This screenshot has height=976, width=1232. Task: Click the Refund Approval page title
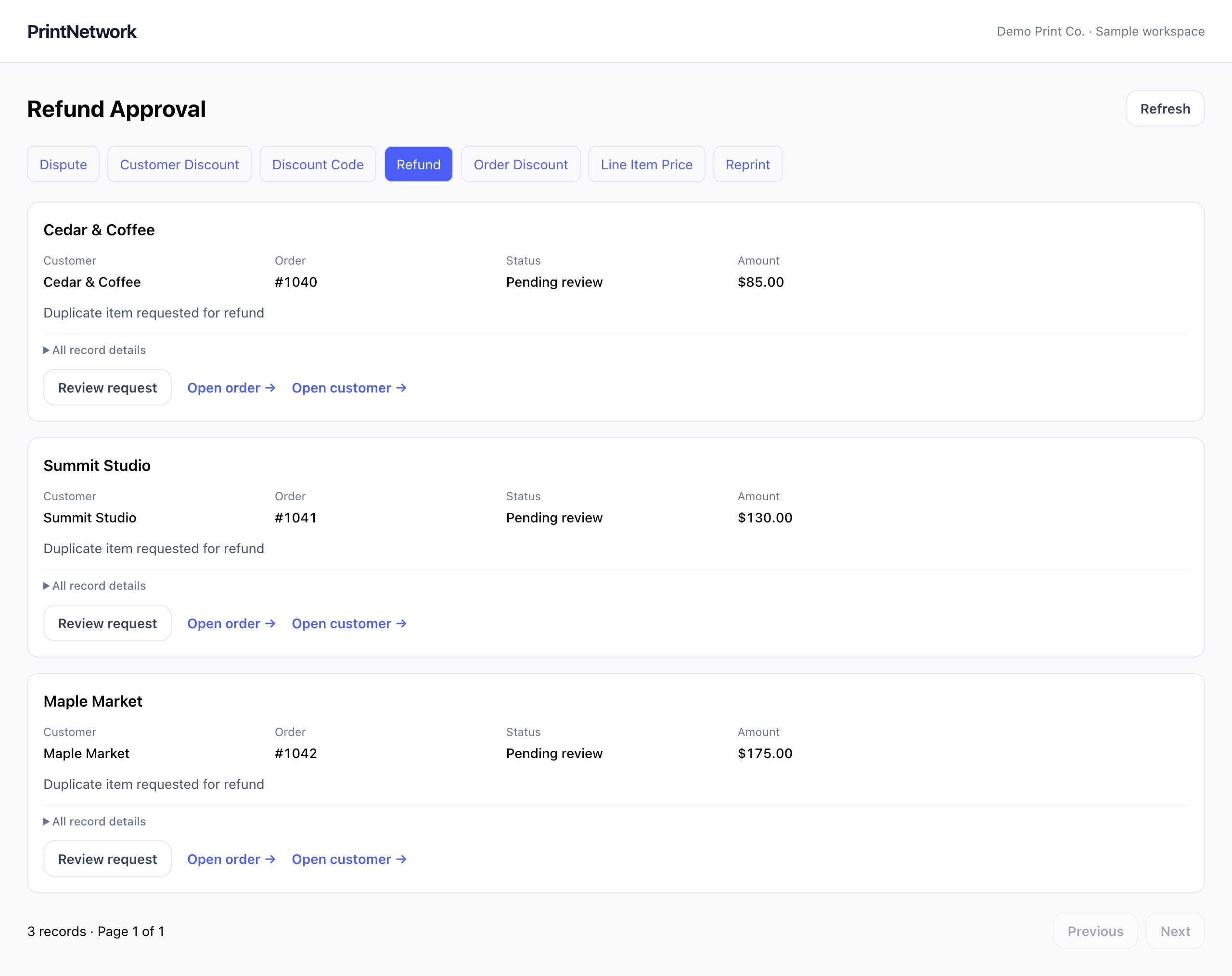pyautogui.click(x=116, y=109)
